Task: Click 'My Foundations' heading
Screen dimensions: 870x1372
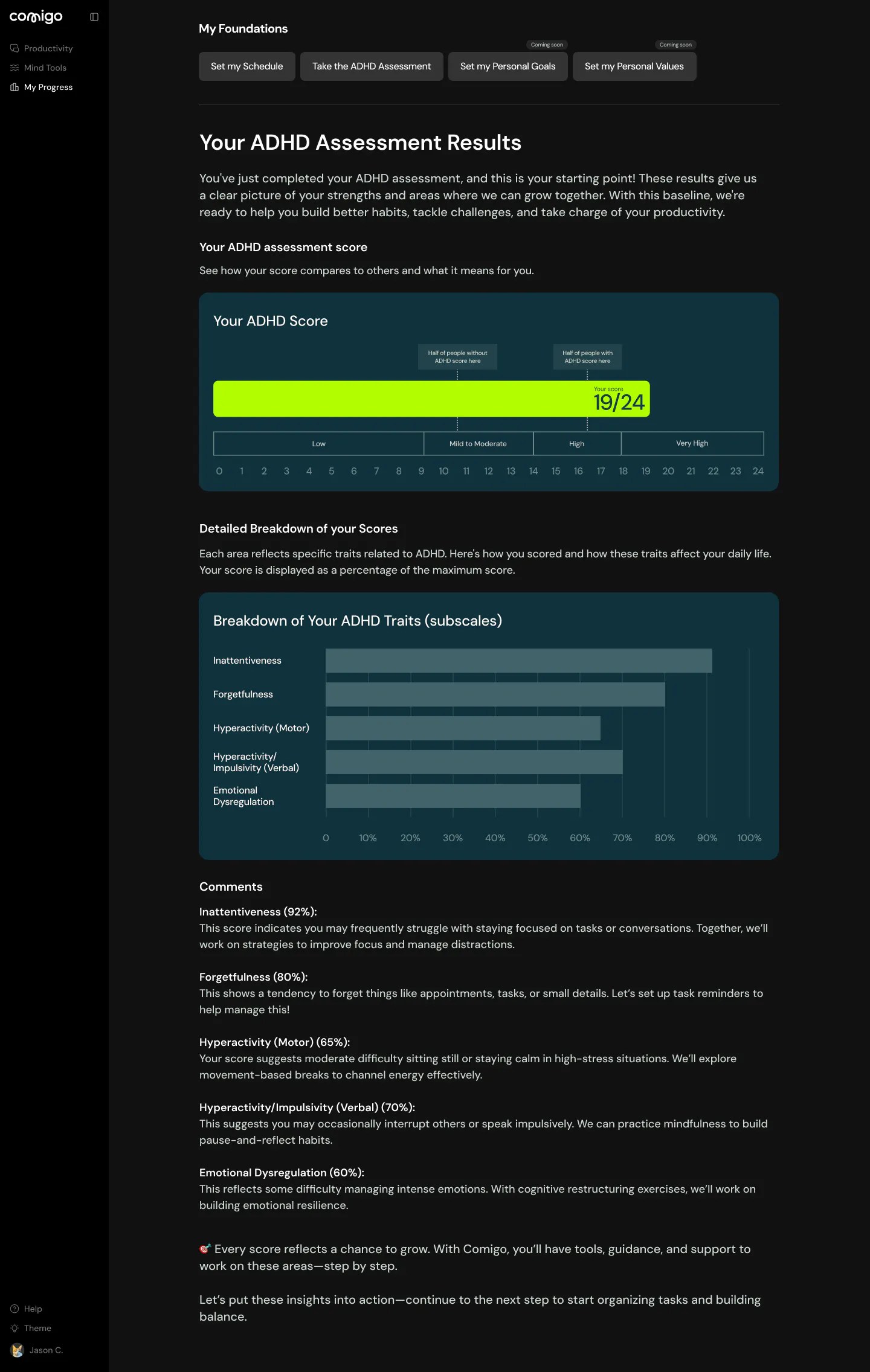Action: [x=243, y=28]
